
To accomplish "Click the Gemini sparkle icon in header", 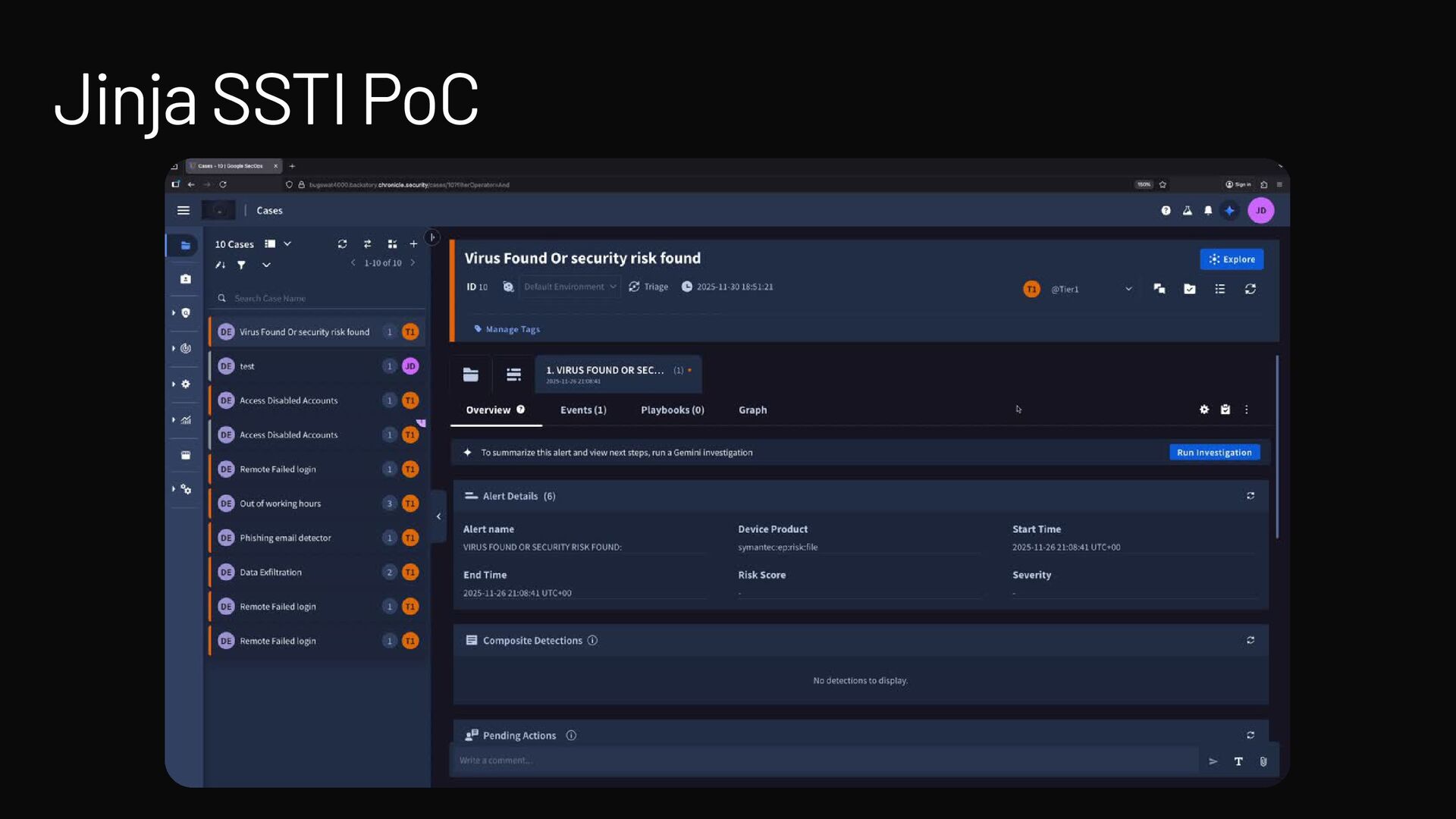I will click(1229, 211).
